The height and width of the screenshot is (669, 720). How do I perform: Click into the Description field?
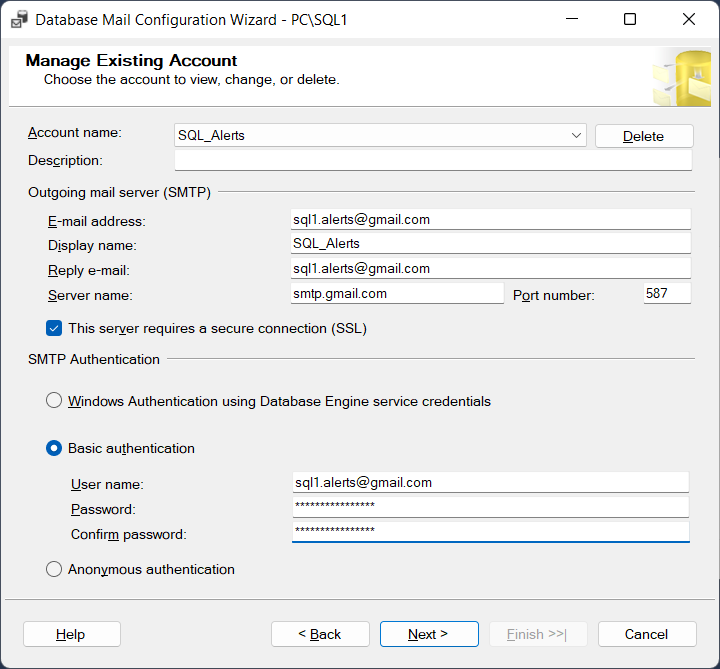click(433, 160)
